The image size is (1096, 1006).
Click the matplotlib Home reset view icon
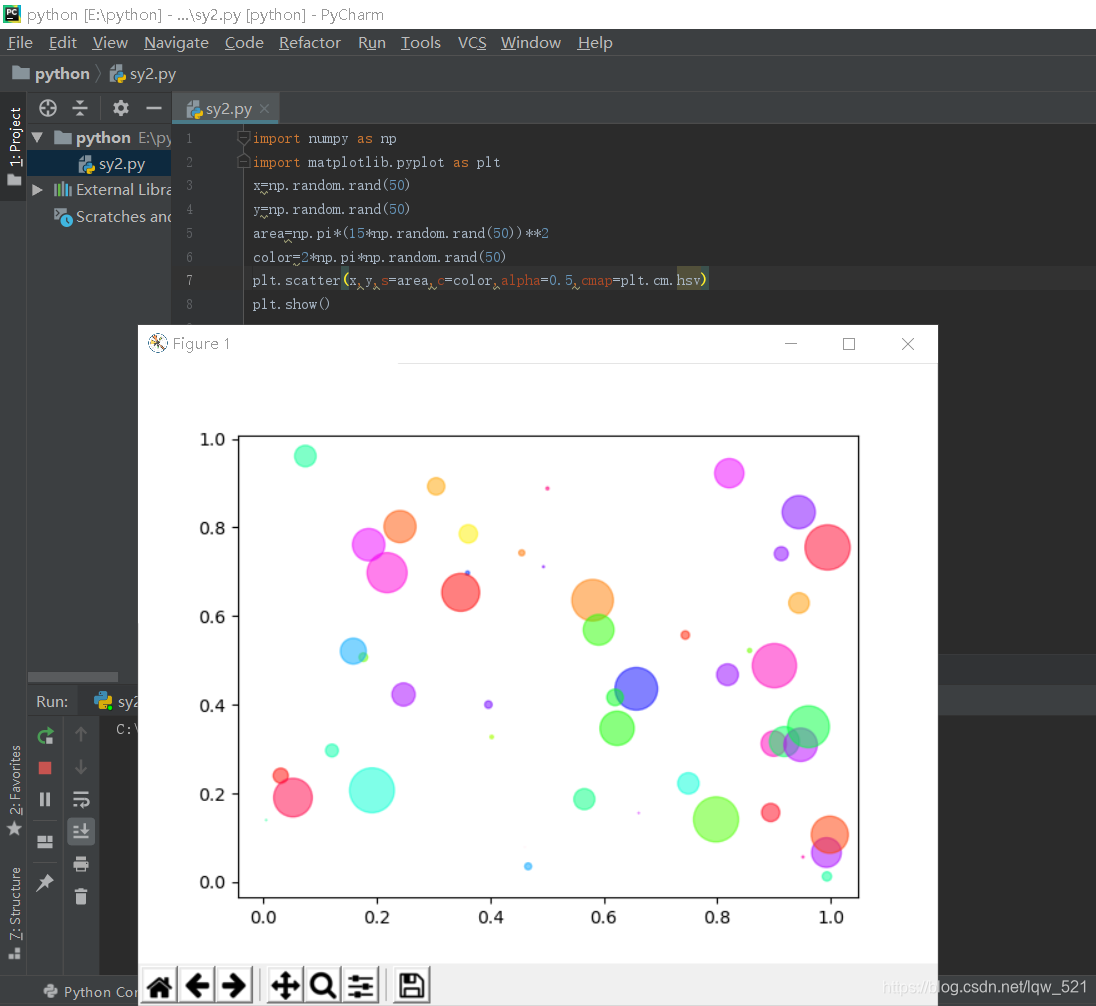tap(159, 986)
